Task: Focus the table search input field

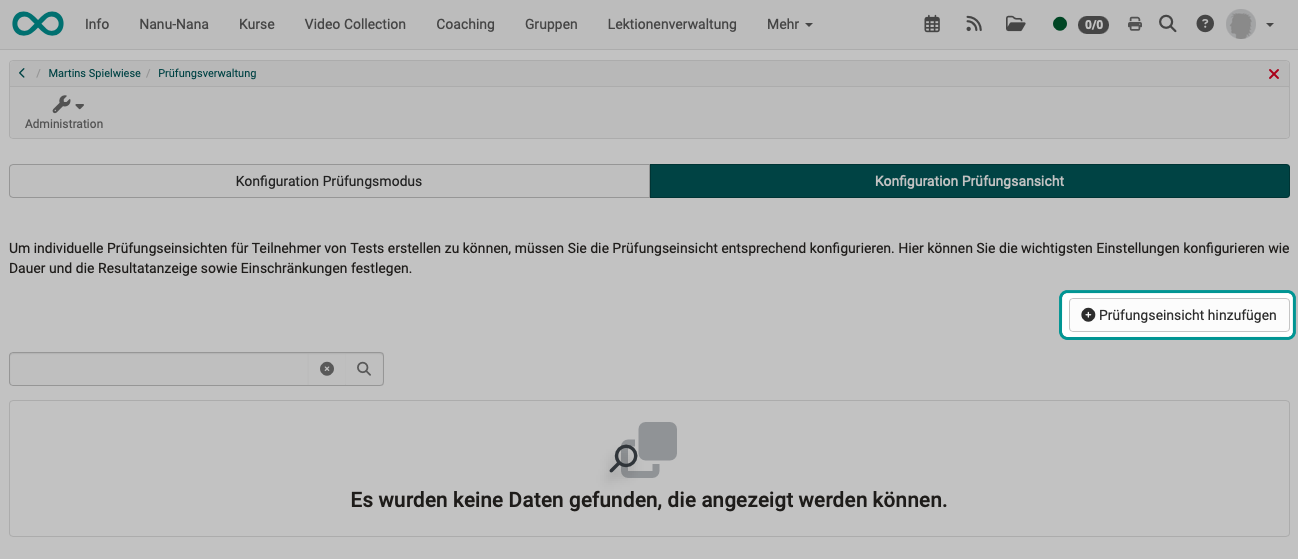Action: pos(160,369)
